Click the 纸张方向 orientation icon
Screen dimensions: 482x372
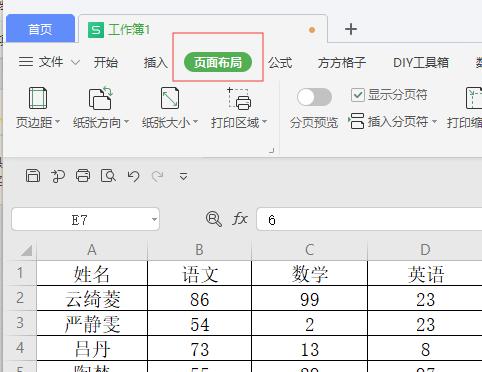(100, 98)
